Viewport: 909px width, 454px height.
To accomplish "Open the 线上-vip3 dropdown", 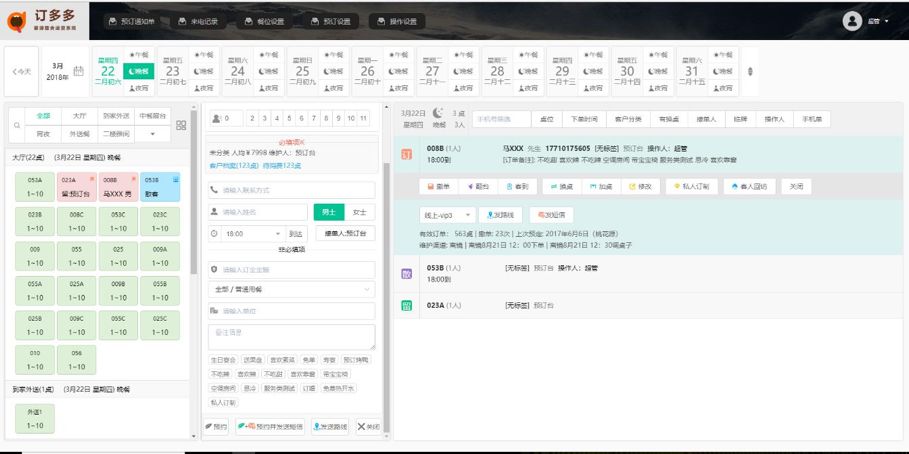I will point(448,215).
